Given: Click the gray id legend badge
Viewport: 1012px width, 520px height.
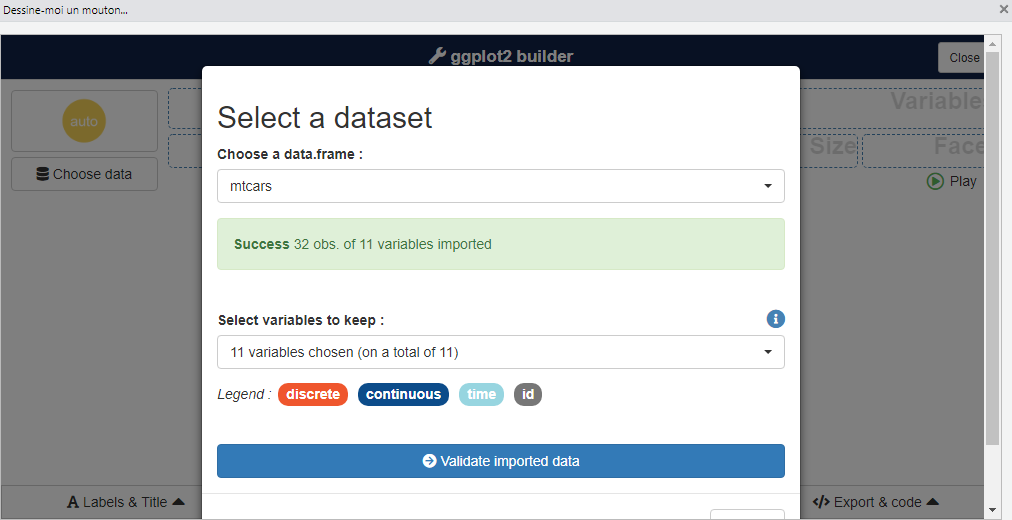Looking at the screenshot, I should [527, 394].
